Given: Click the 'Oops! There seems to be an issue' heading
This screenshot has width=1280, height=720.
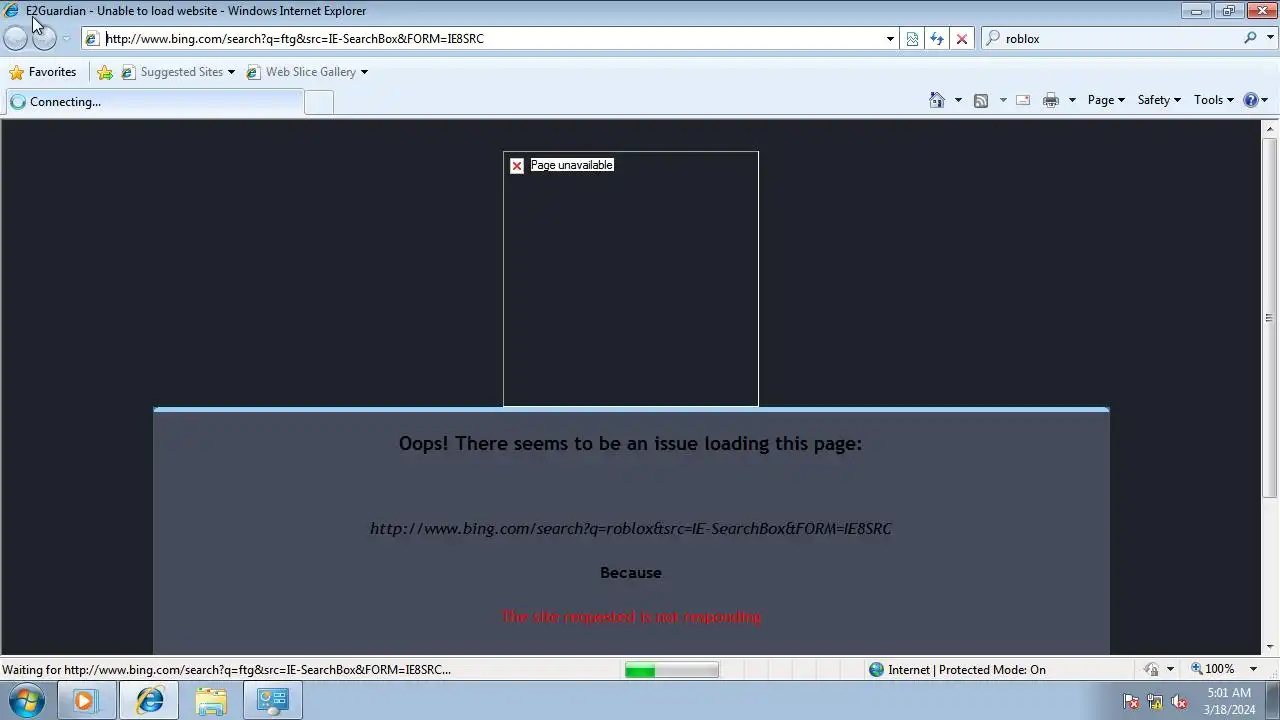Looking at the screenshot, I should point(631,444).
